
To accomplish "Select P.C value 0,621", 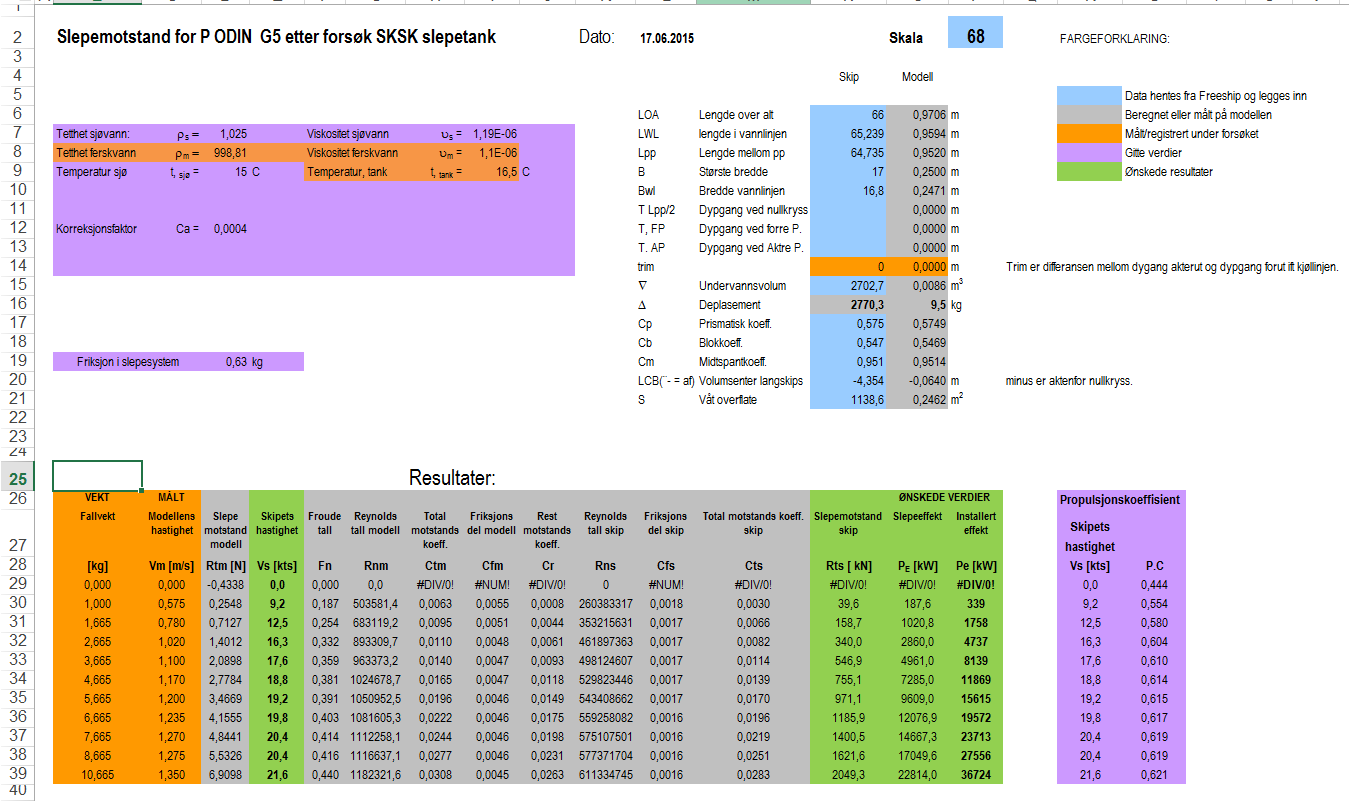I will tap(1154, 774).
